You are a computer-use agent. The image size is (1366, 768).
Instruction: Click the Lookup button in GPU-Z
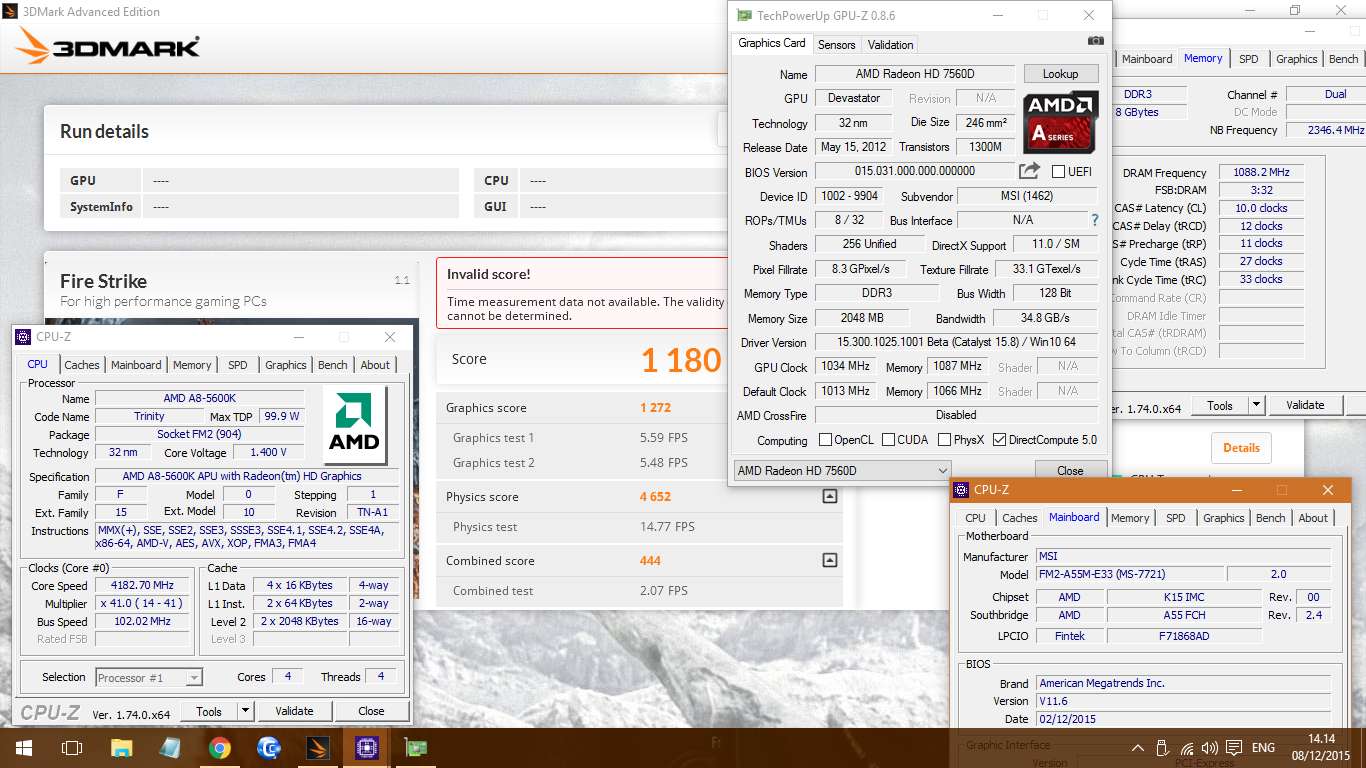click(1060, 74)
